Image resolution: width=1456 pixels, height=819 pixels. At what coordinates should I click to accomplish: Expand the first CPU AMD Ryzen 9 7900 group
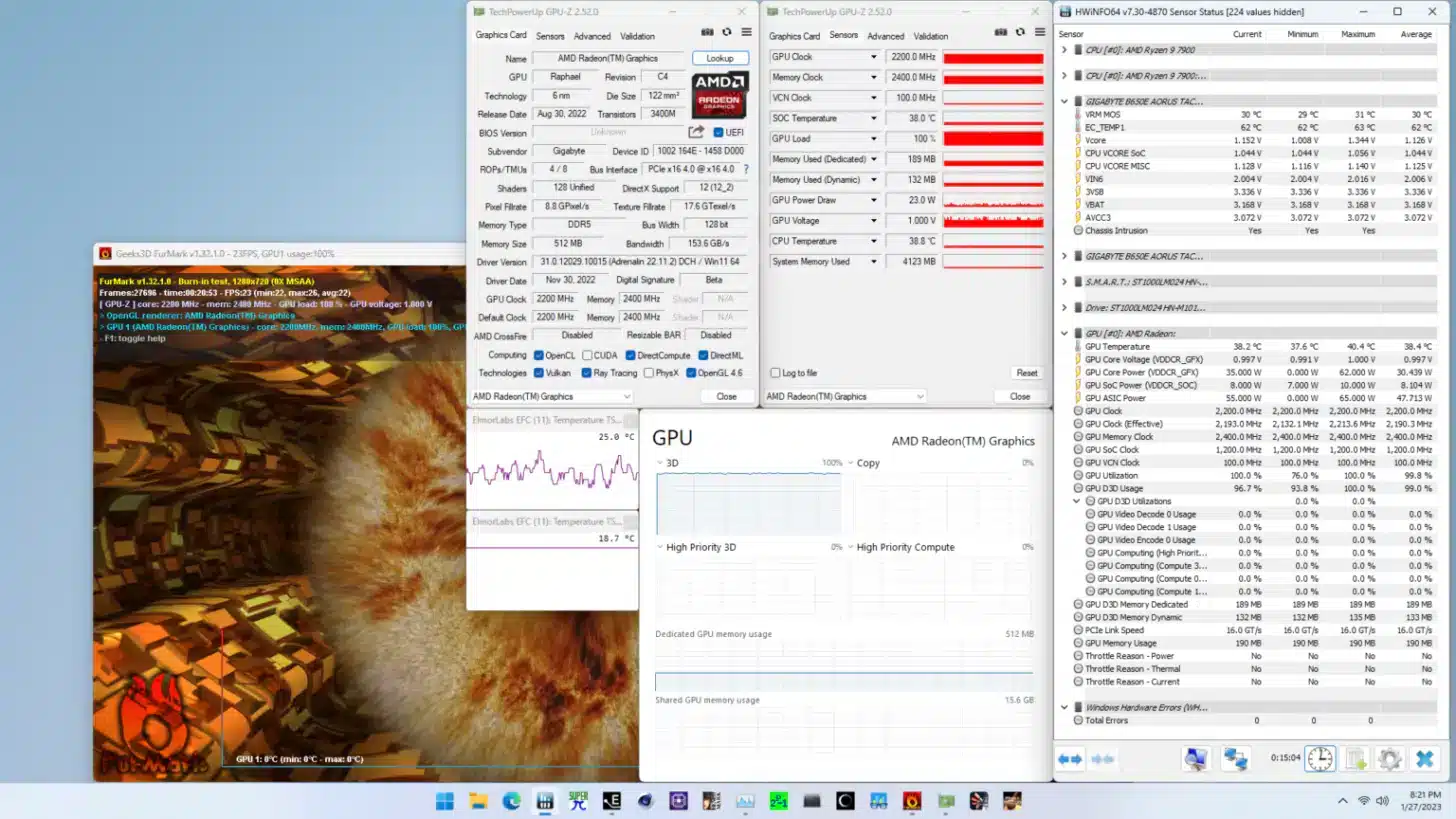point(1064,50)
